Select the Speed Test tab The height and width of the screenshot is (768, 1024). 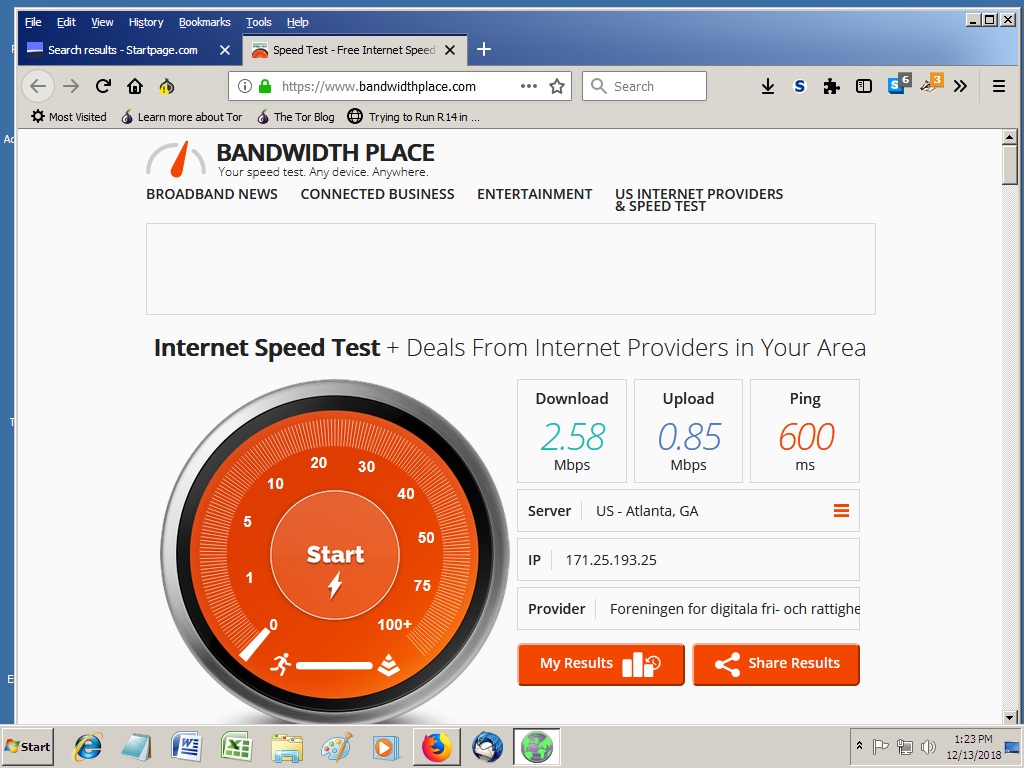coord(353,50)
